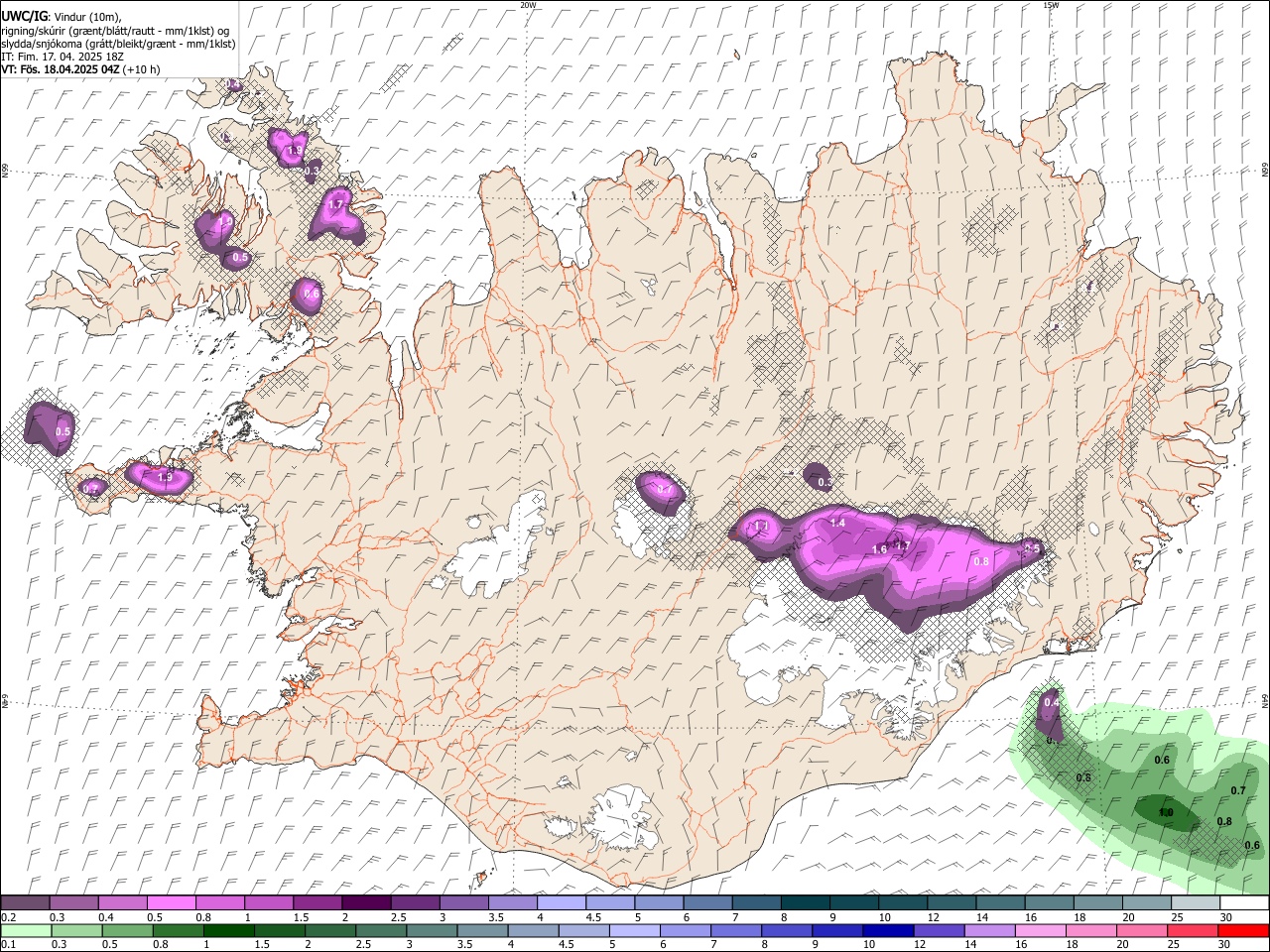Click the palest green rain swatch labeled 0.1
The image size is (1270, 952).
[x=26, y=930]
